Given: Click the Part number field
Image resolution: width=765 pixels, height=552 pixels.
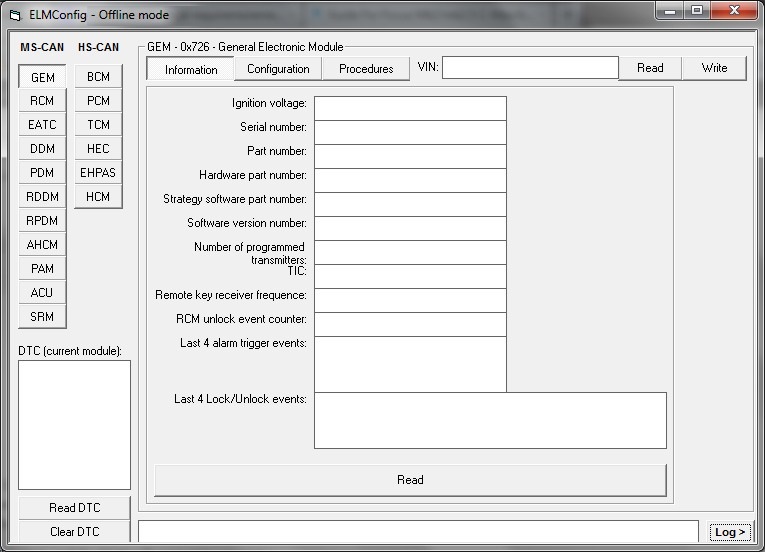Looking at the screenshot, I should click(410, 156).
